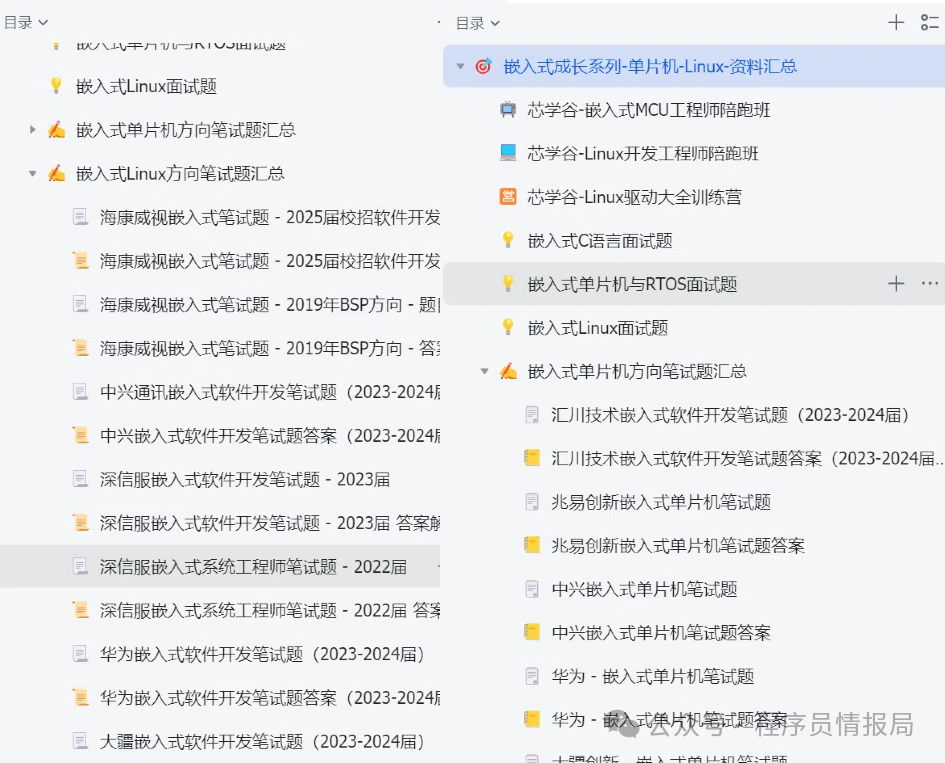Open 大疆嵌入式软件开发笔试题（2023-2024届）

[262, 741]
